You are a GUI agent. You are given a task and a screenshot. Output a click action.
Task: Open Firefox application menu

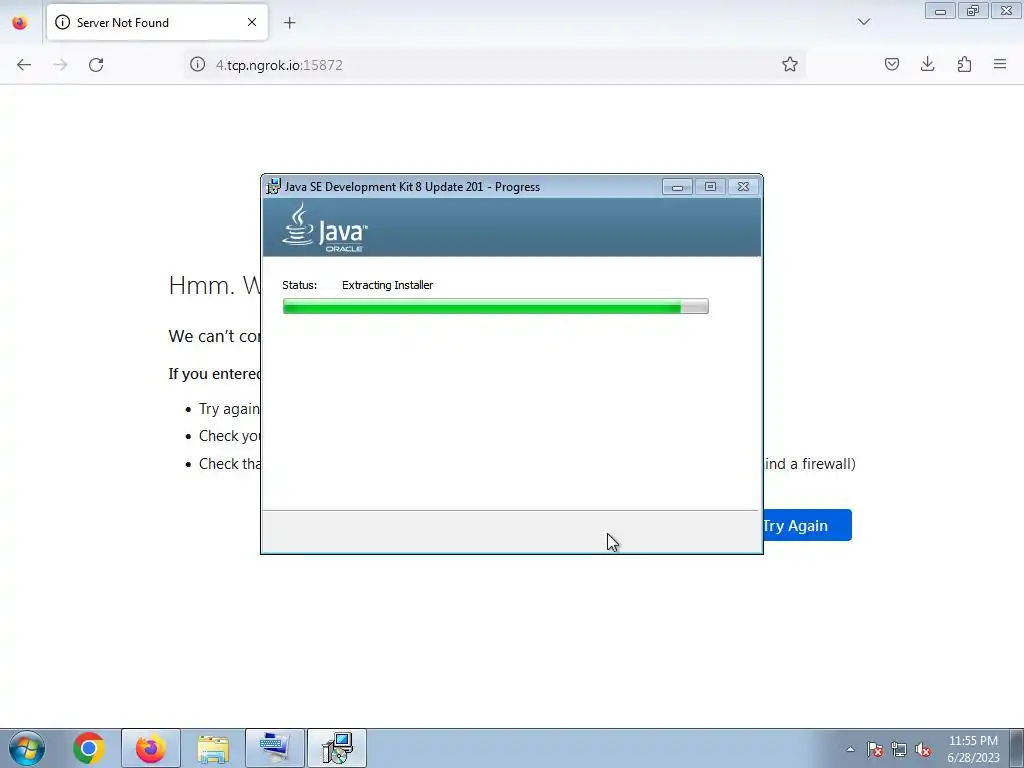[x=1000, y=64]
